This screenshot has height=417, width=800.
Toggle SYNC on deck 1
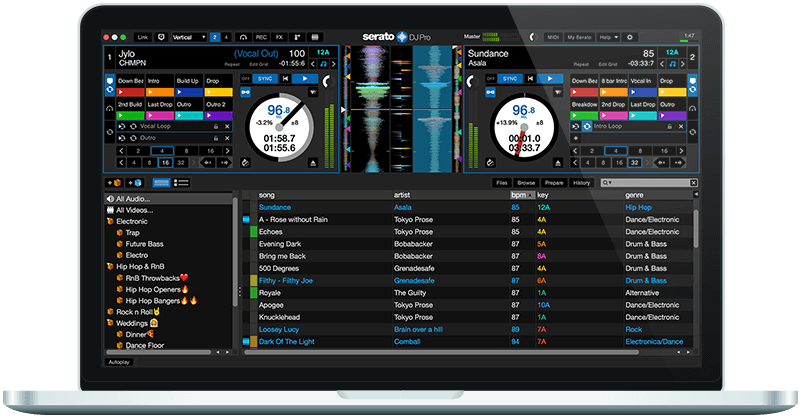point(265,79)
